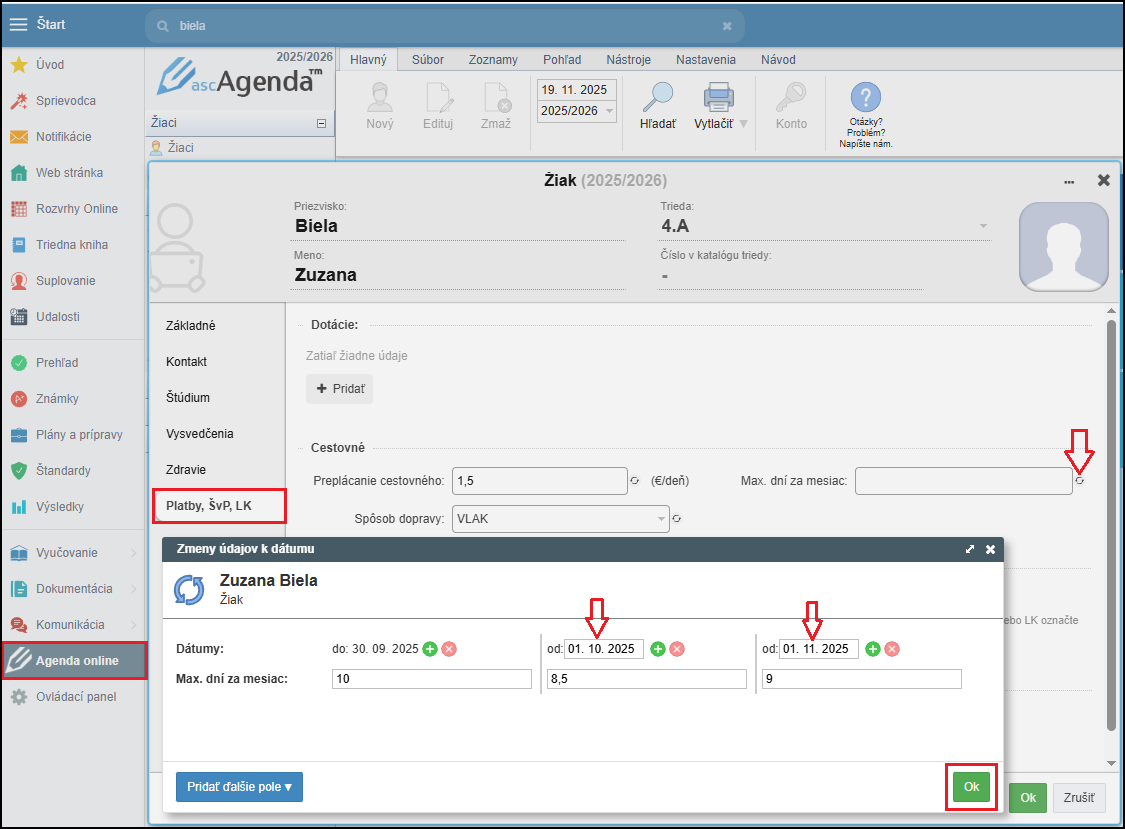This screenshot has height=829, width=1125.
Task: Click history icon beside Max. dní za mesiac
Action: [x=1079, y=481]
